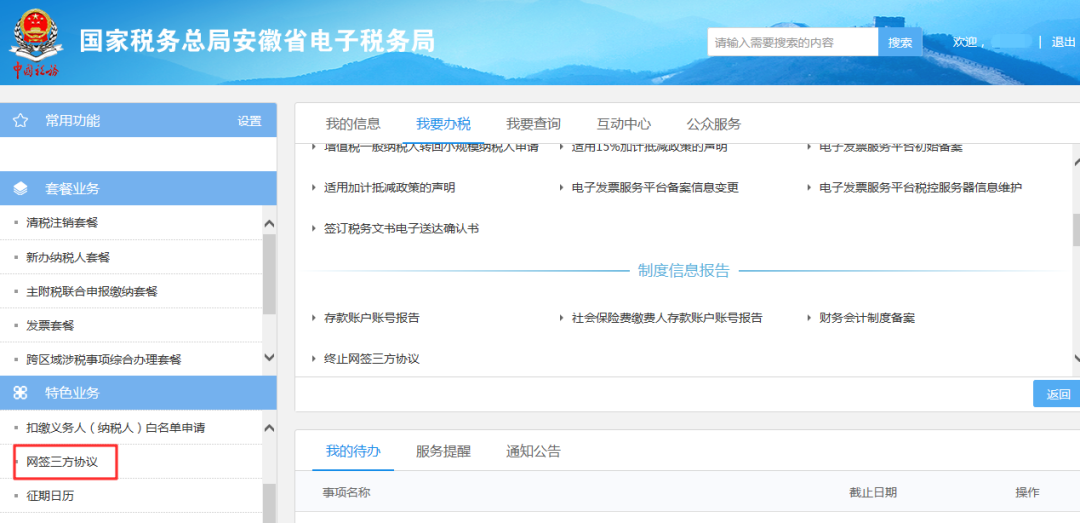Open 我的待办 tab
1080x523 pixels.
click(353, 451)
